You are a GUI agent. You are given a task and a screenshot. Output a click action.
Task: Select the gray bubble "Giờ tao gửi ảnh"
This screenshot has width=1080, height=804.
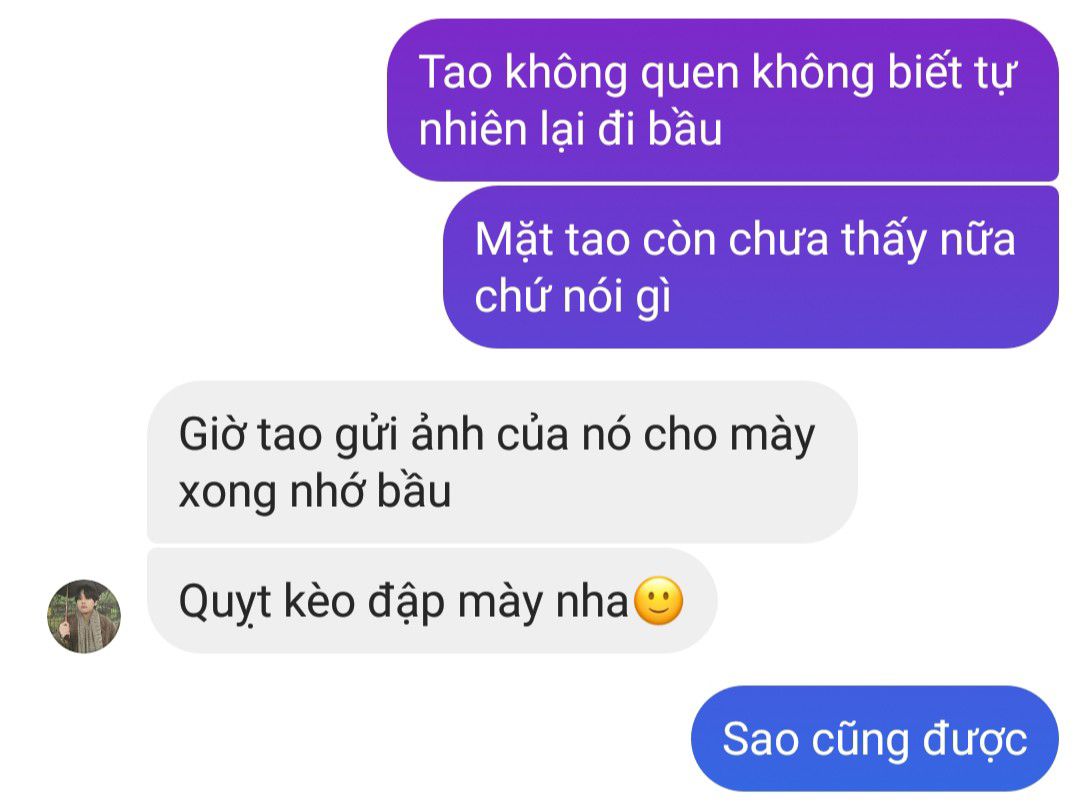502,462
